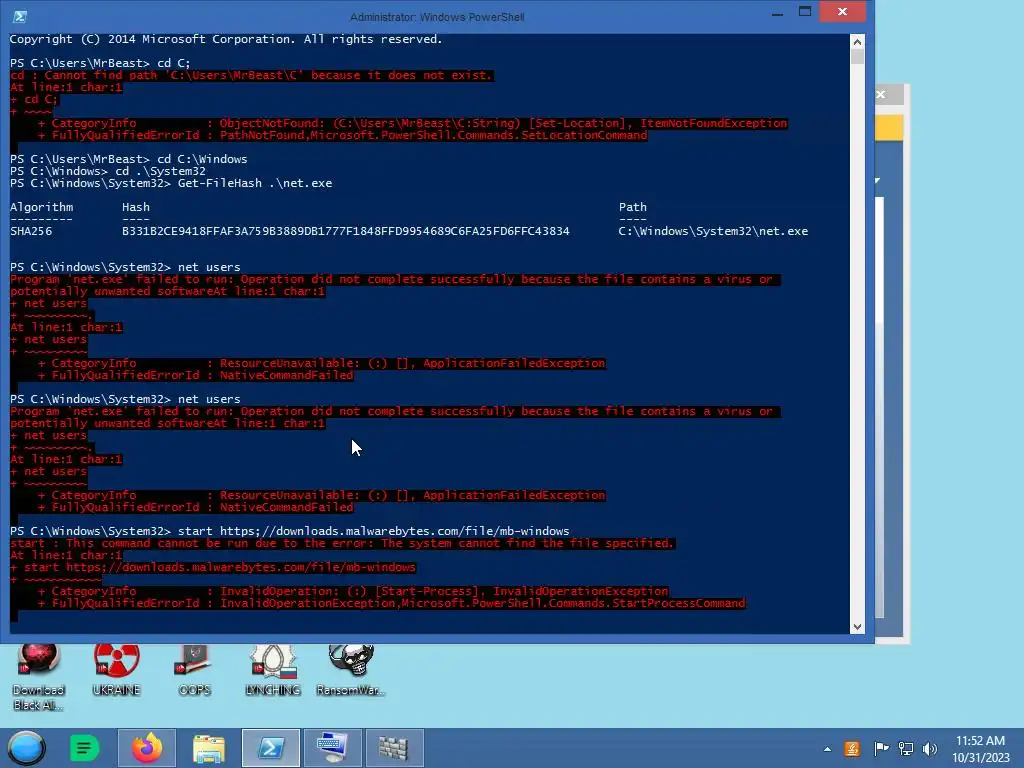
Task: Open the OOPS desktop shortcut
Action: 194,670
